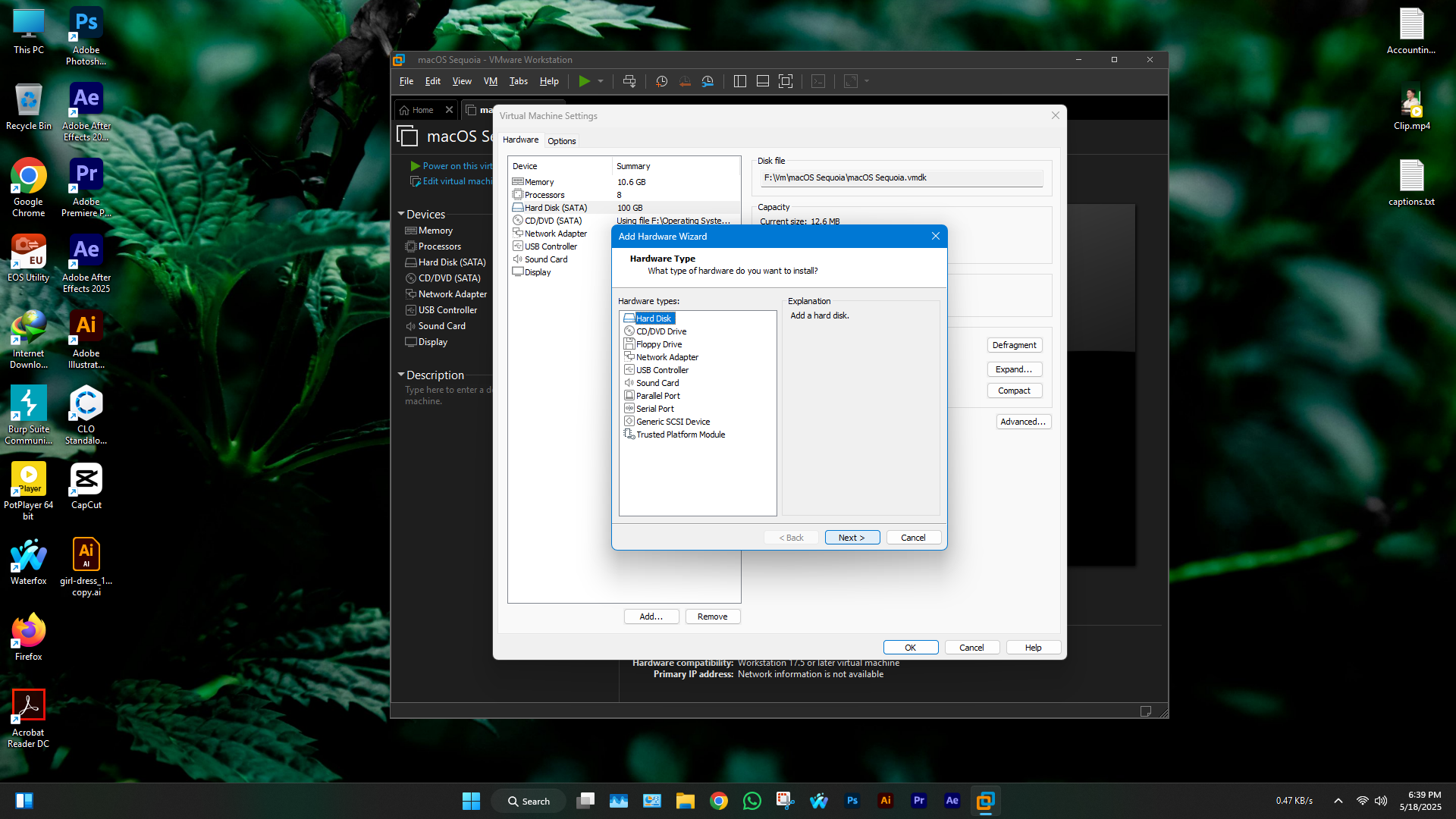This screenshot has height=819, width=1456.
Task: Select Network Adapter in Hardware types list
Action: tap(667, 357)
